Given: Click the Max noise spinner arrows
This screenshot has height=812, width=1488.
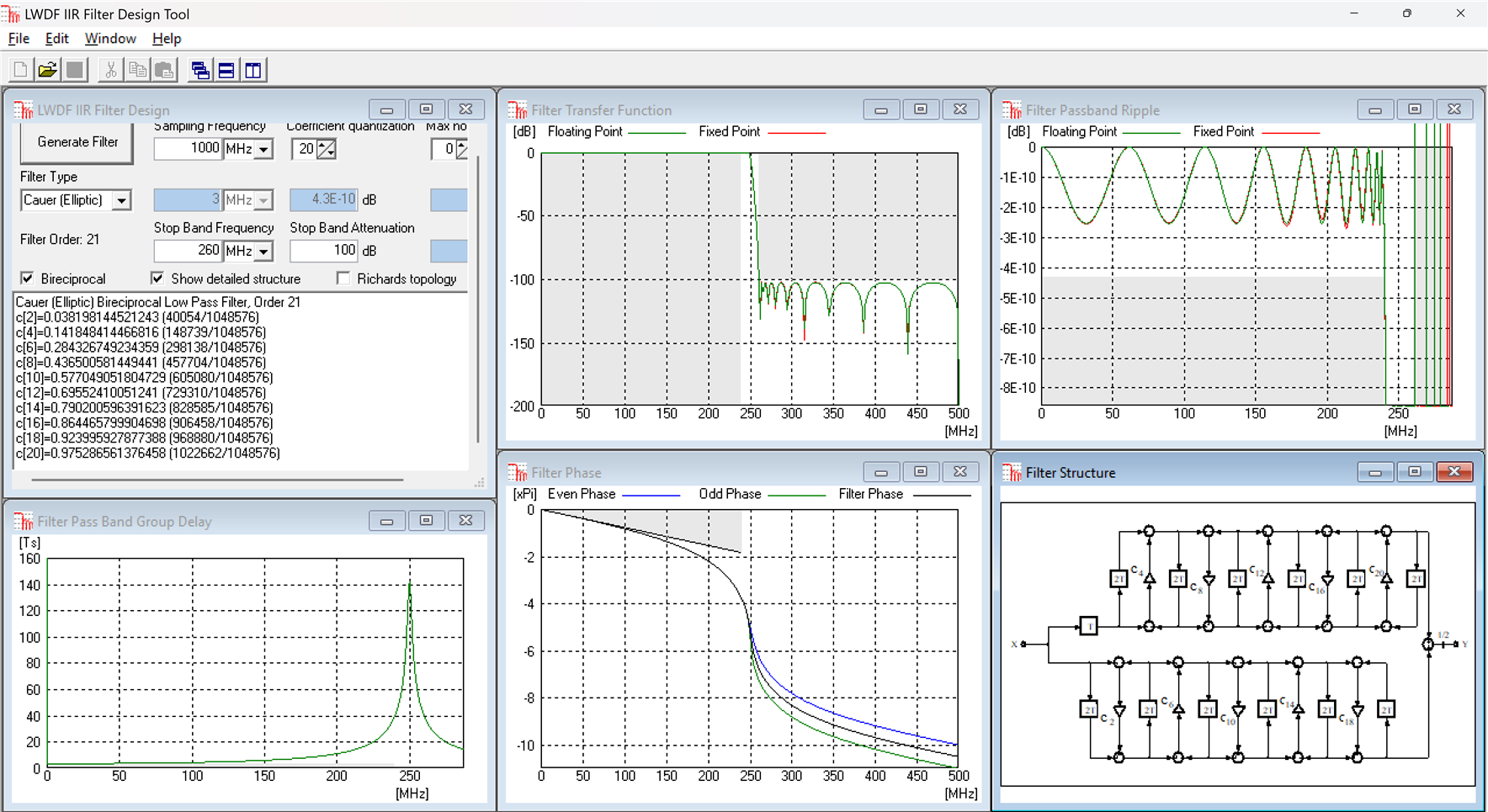Looking at the screenshot, I should (x=461, y=150).
